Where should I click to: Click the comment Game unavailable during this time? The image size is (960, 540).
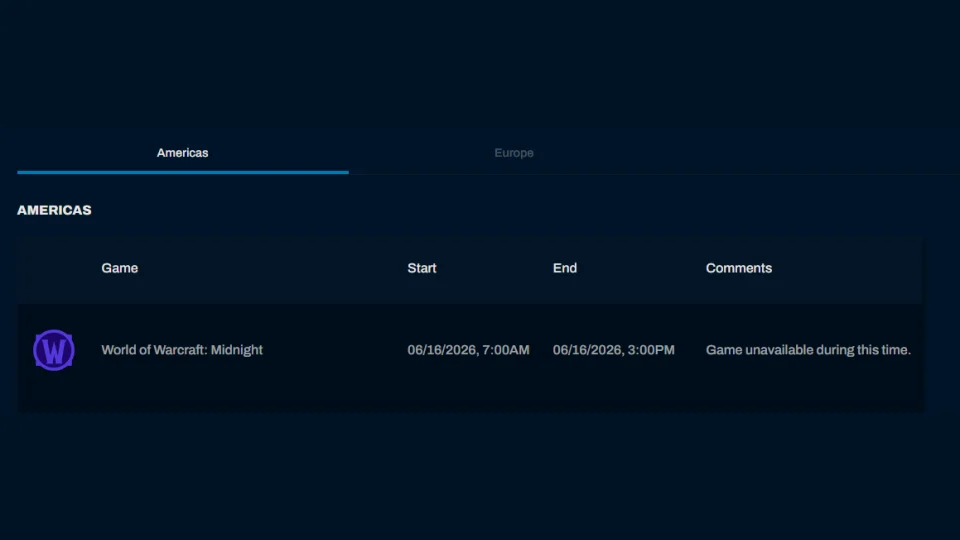[x=808, y=350]
